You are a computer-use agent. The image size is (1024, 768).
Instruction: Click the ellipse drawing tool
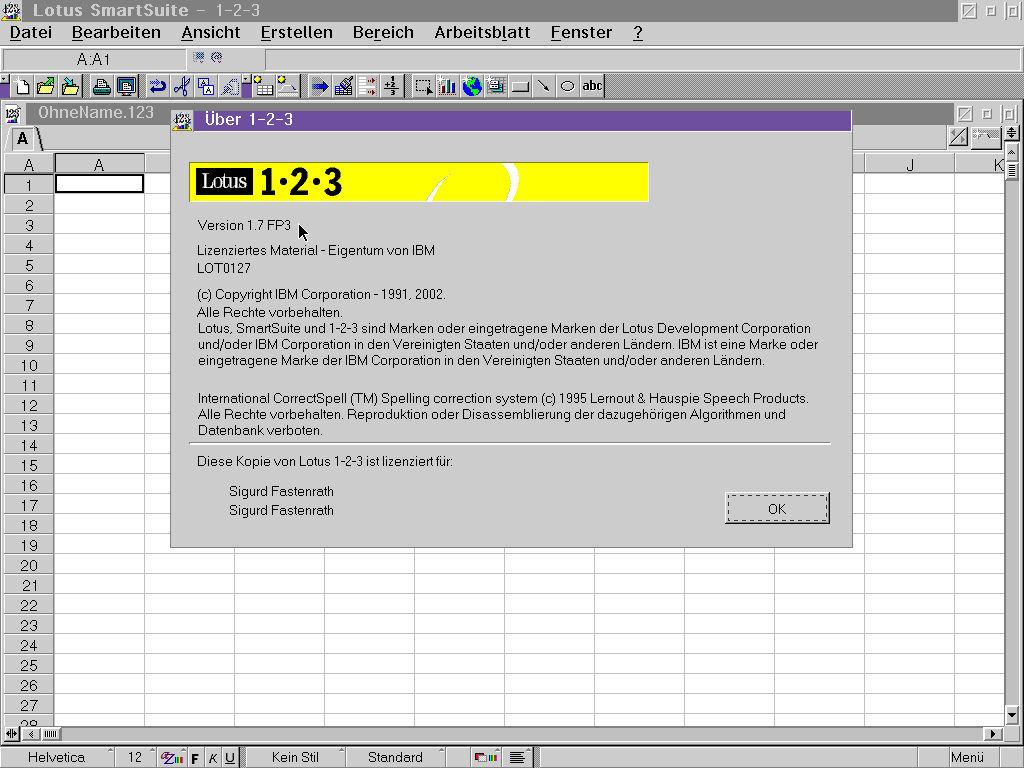pyautogui.click(x=568, y=86)
